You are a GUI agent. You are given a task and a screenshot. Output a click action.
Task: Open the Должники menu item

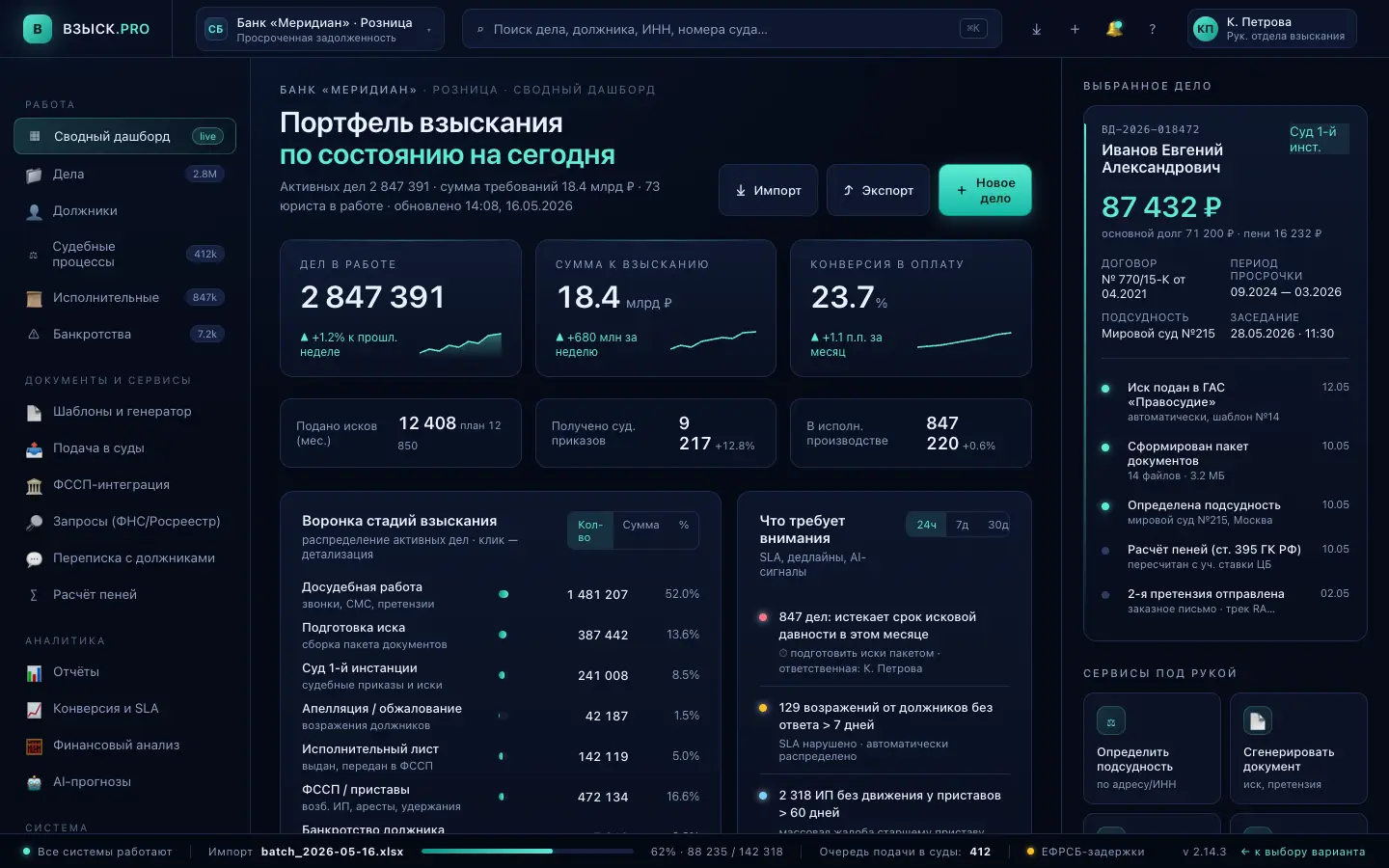point(124,211)
